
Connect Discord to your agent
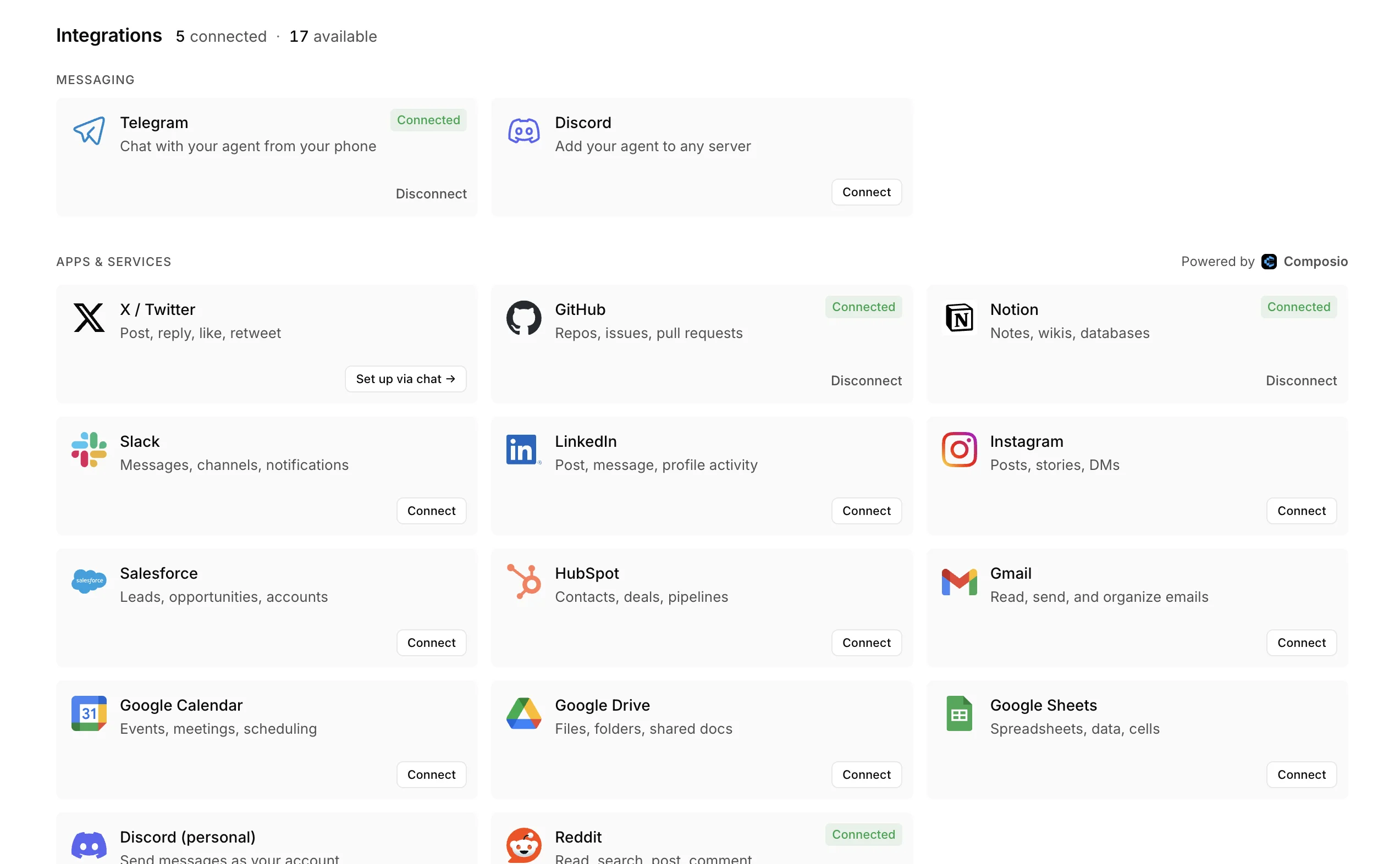(866, 192)
